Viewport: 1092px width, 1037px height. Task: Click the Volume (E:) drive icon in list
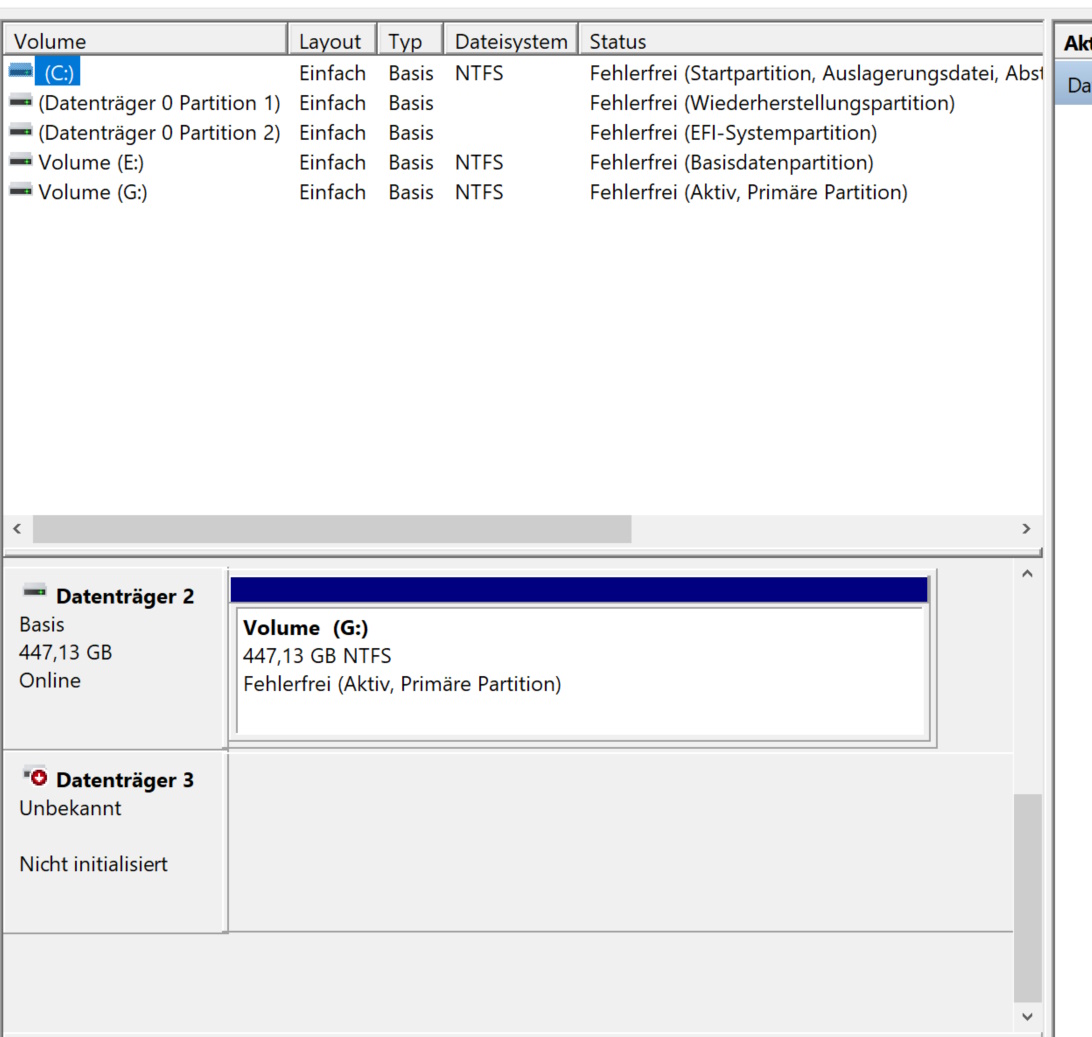click(x=20, y=161)
